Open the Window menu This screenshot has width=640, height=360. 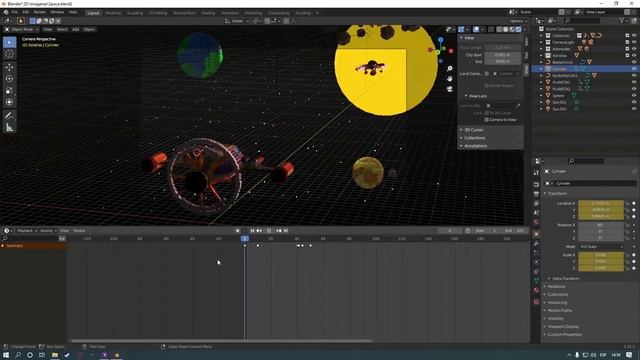[57, 12]
